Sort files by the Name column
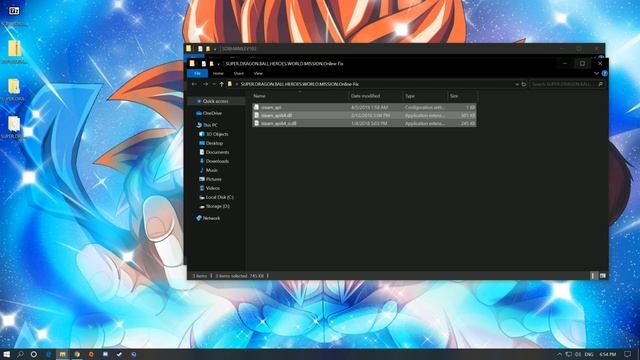This screenshot has width=640, height=360. tap(259, 96)
